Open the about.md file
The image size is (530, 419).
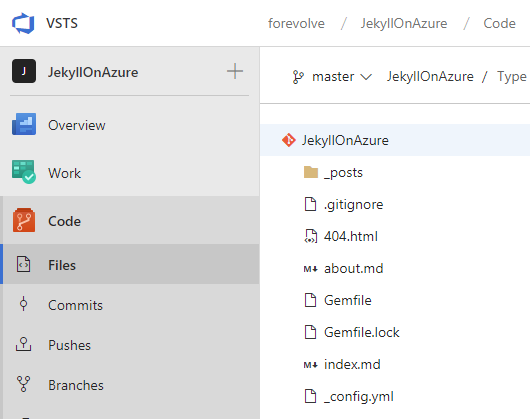point(354,268)
